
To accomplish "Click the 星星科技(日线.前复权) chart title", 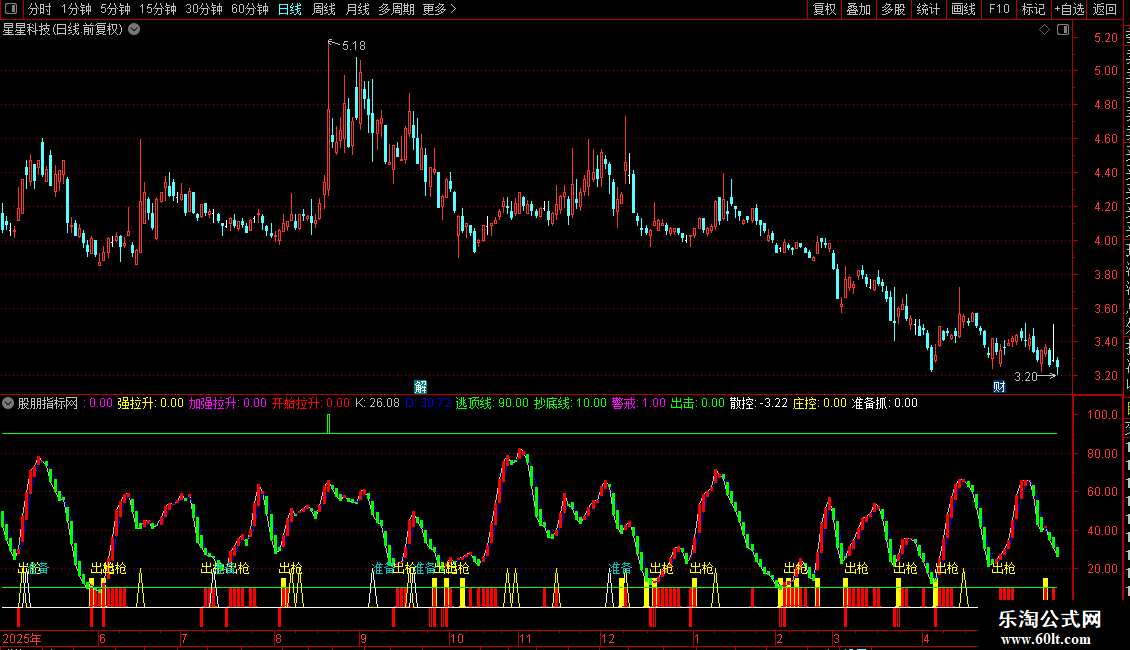I will click(x=63, y=30).
